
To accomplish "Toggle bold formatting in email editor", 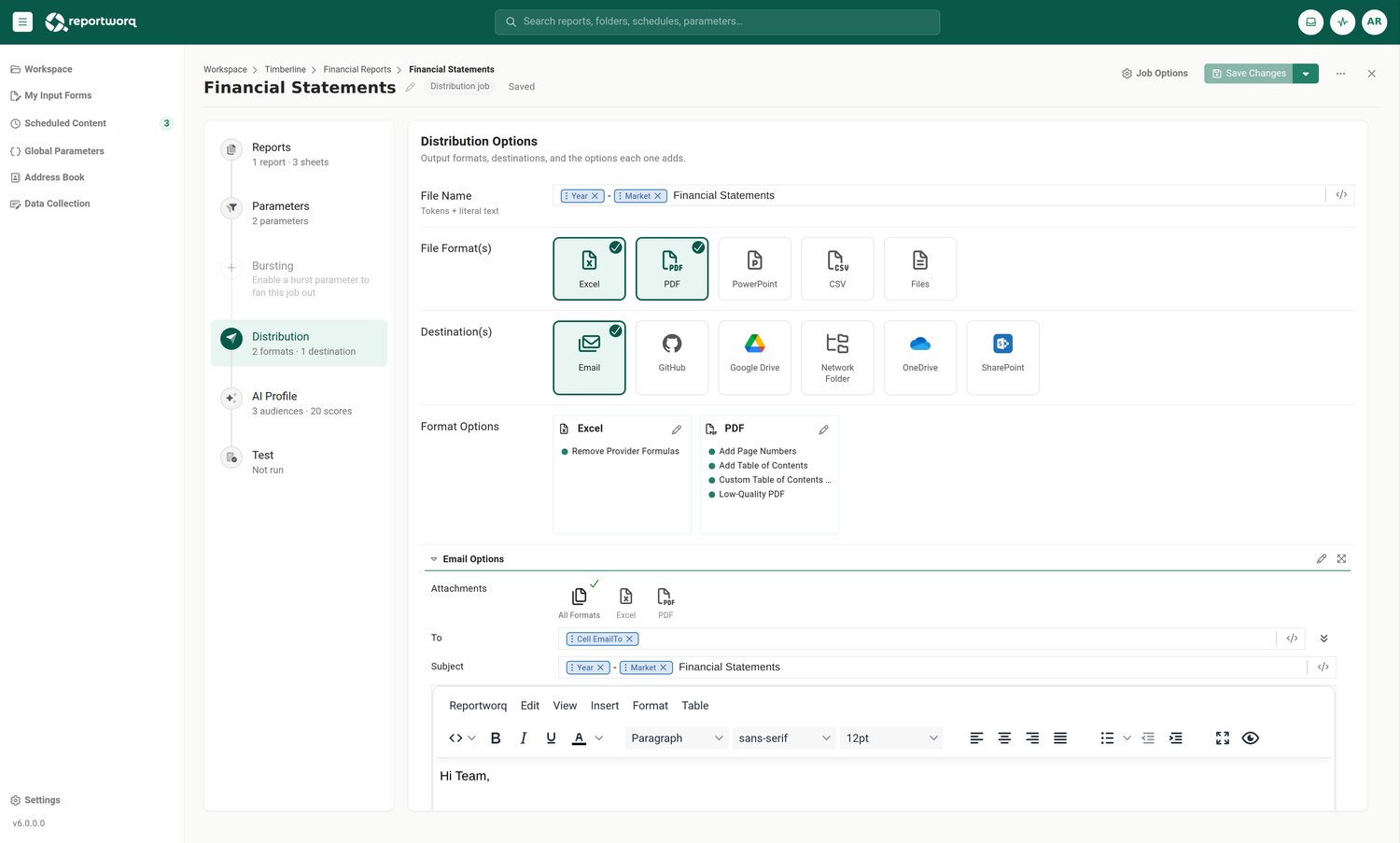I will 496,738.
